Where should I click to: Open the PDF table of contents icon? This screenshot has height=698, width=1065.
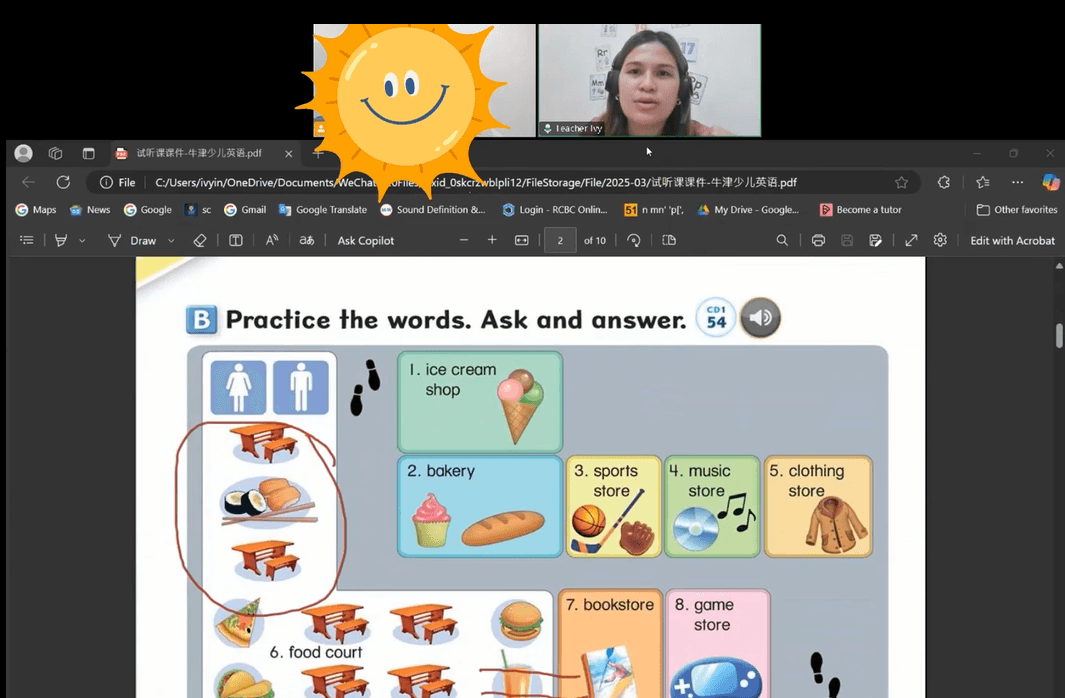[26, 240]
